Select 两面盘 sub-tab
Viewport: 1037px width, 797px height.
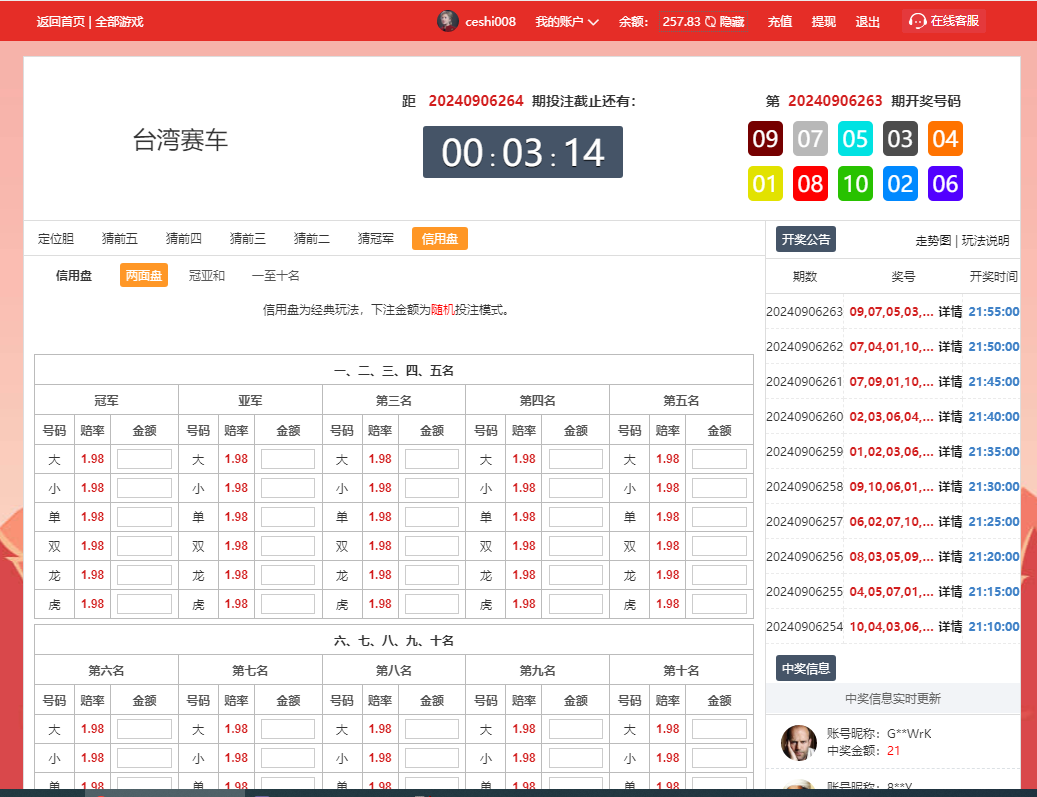click(x=144, y=275)
